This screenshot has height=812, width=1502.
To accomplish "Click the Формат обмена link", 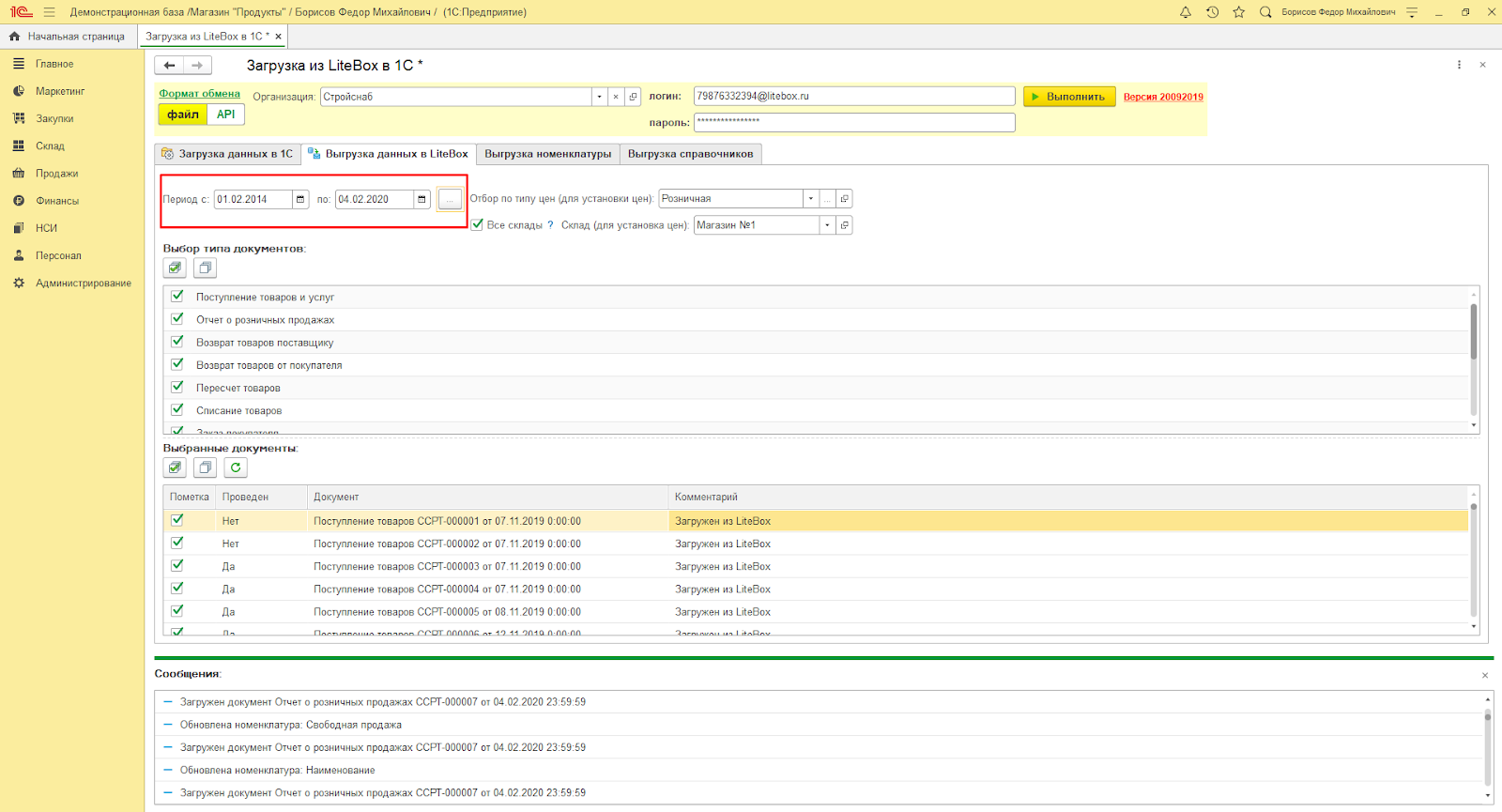I will pyautogui.click(x=200, y=94).
